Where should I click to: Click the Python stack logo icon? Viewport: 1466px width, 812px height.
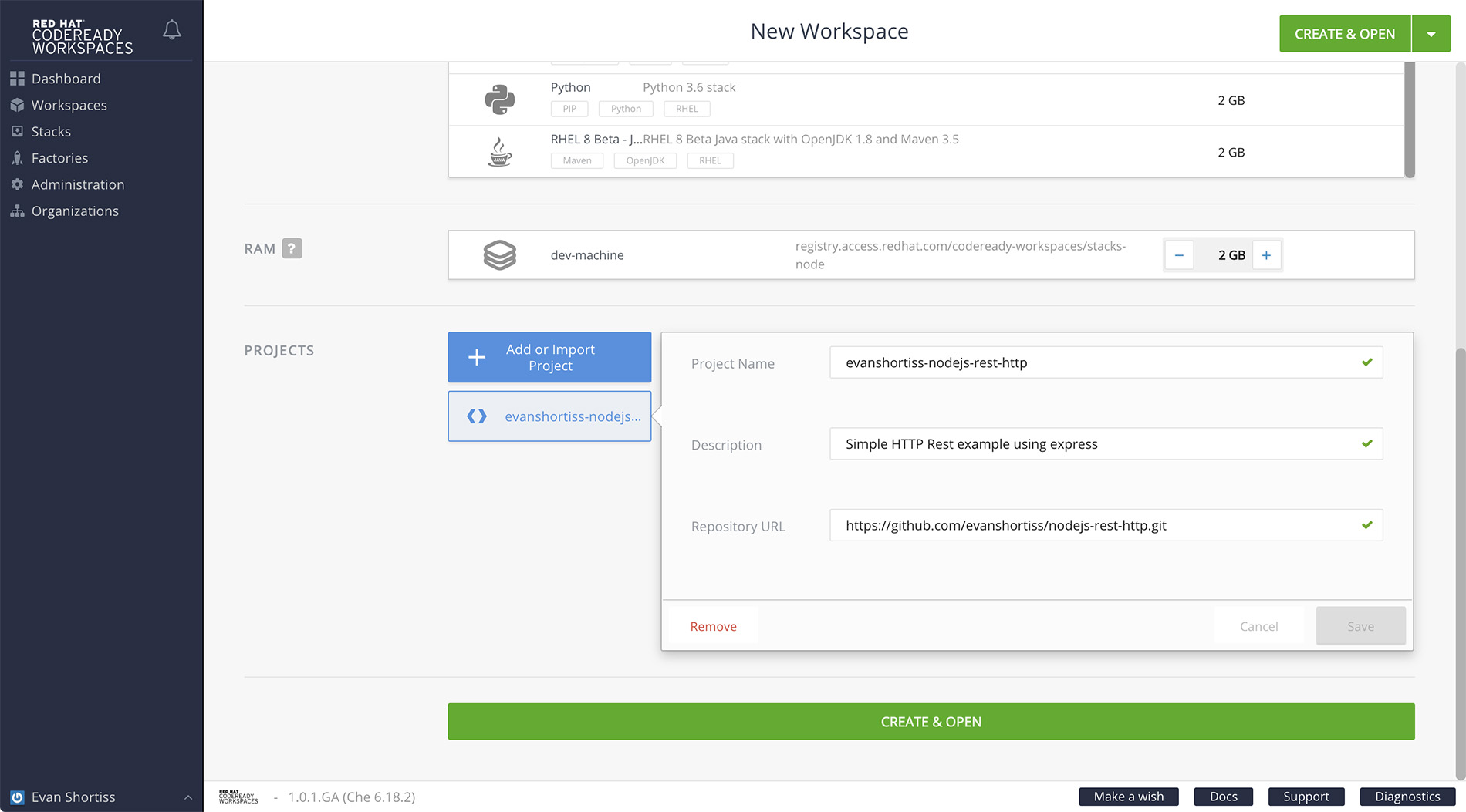[500, 99]
